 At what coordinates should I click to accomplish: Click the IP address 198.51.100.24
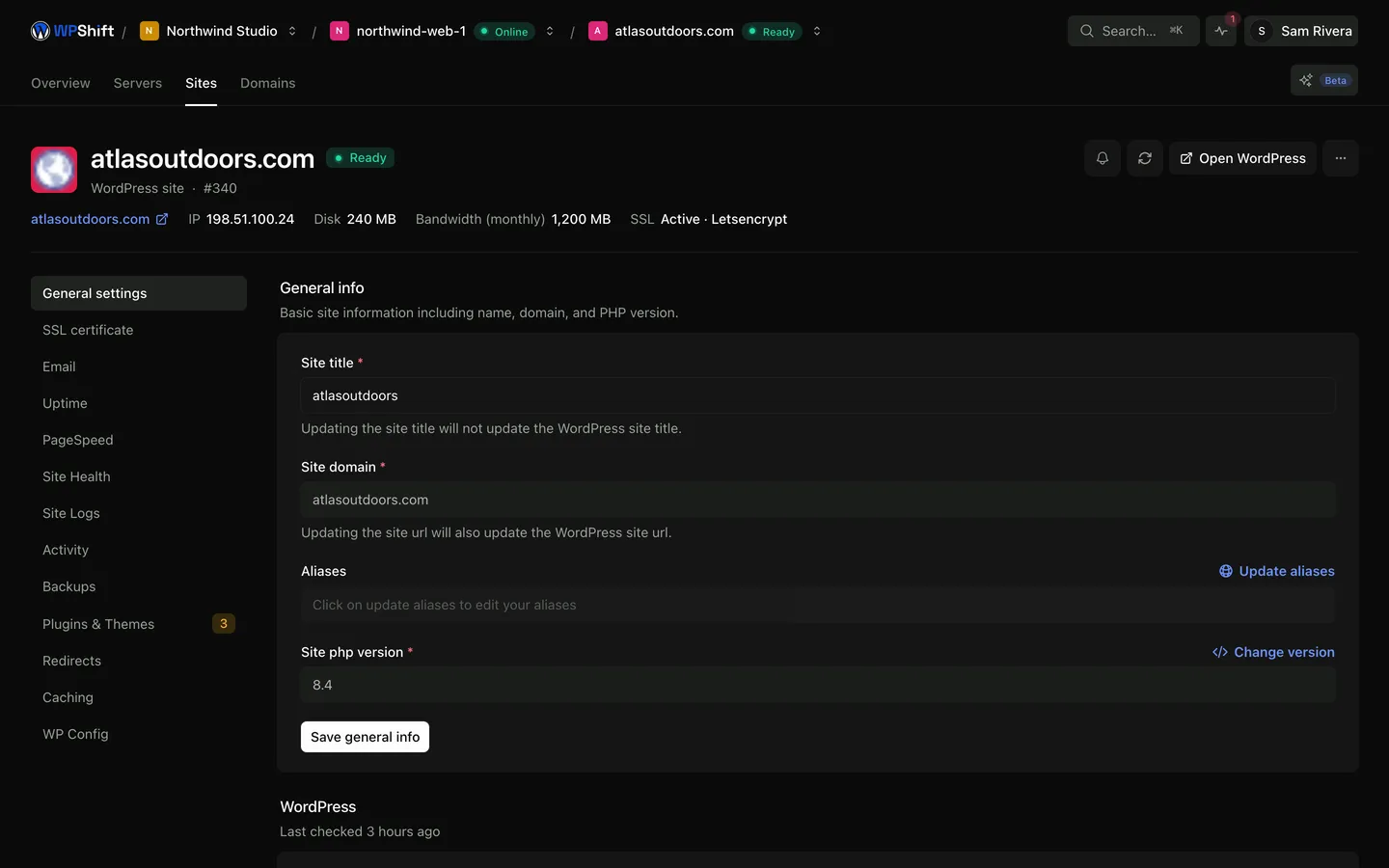250,219
